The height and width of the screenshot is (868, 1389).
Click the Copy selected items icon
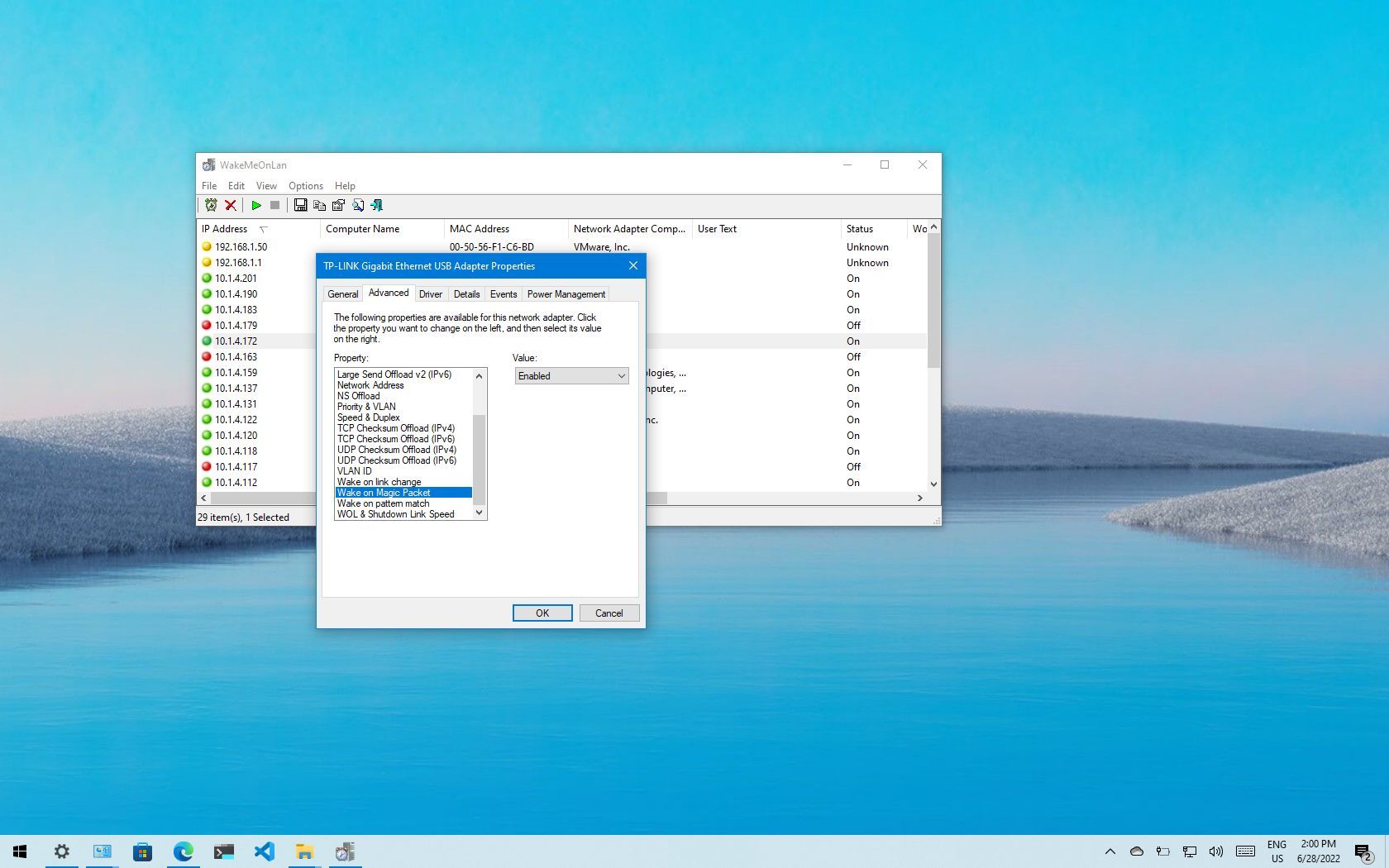[x=320, y=205]
